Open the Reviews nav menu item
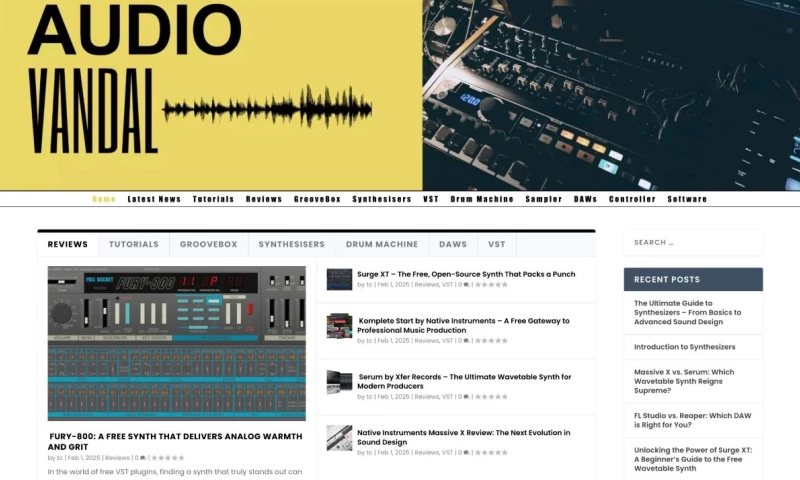 (264, 199)
